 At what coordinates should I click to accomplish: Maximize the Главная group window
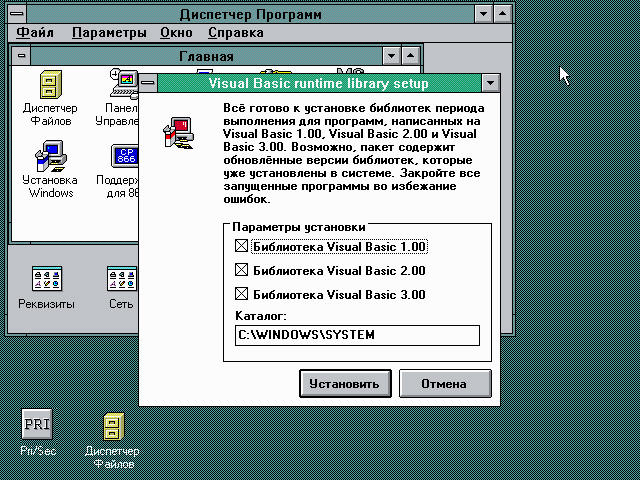(411, 56)
